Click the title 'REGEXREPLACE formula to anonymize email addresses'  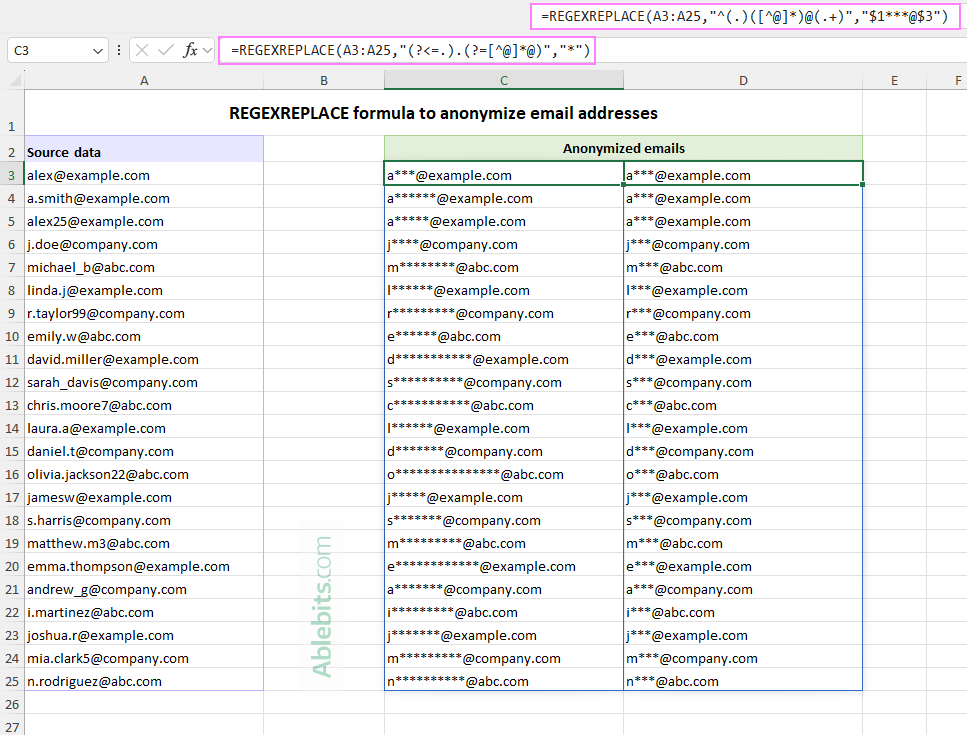click(x=443, y=113)
